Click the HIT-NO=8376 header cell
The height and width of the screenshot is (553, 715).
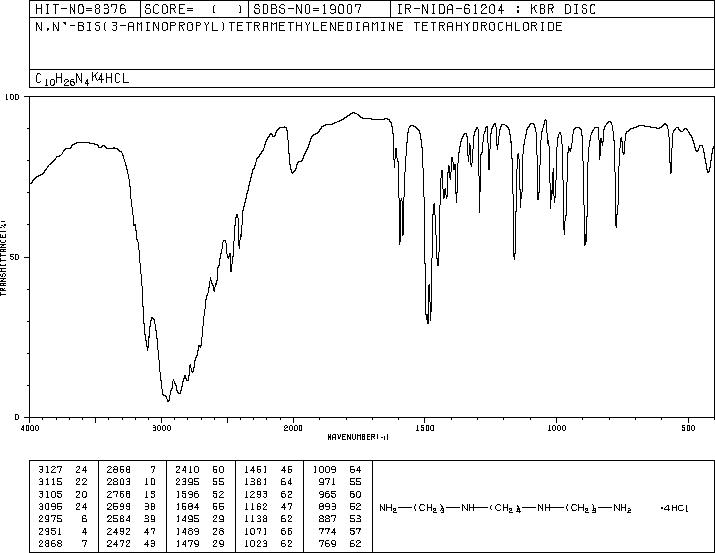pos(81,9)
